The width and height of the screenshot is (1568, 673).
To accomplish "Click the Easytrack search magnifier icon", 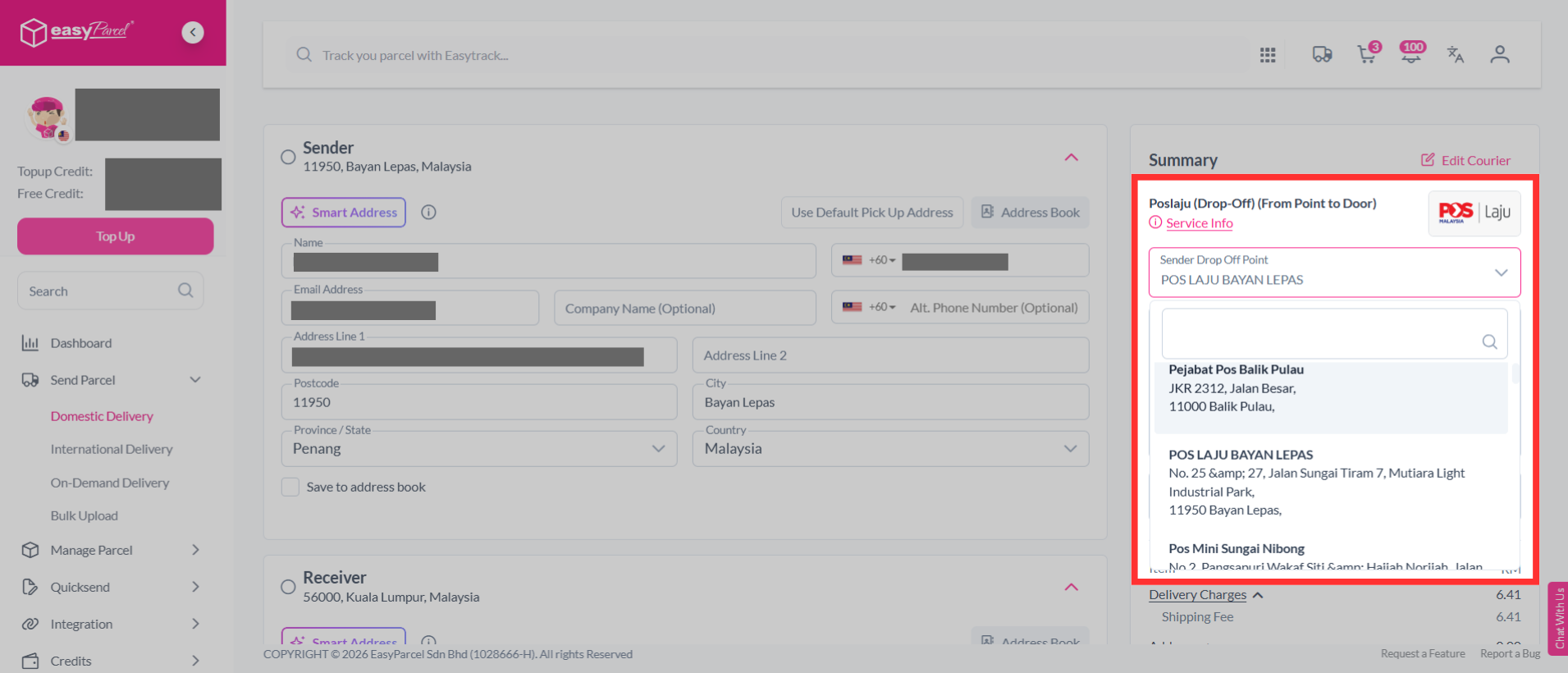I will [304, 55].
